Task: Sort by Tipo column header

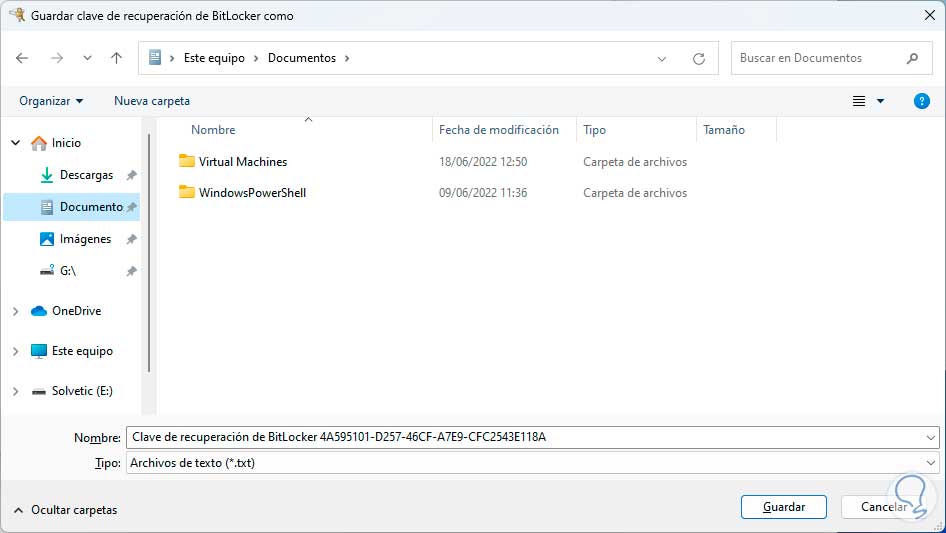Action: coord(594,130)
